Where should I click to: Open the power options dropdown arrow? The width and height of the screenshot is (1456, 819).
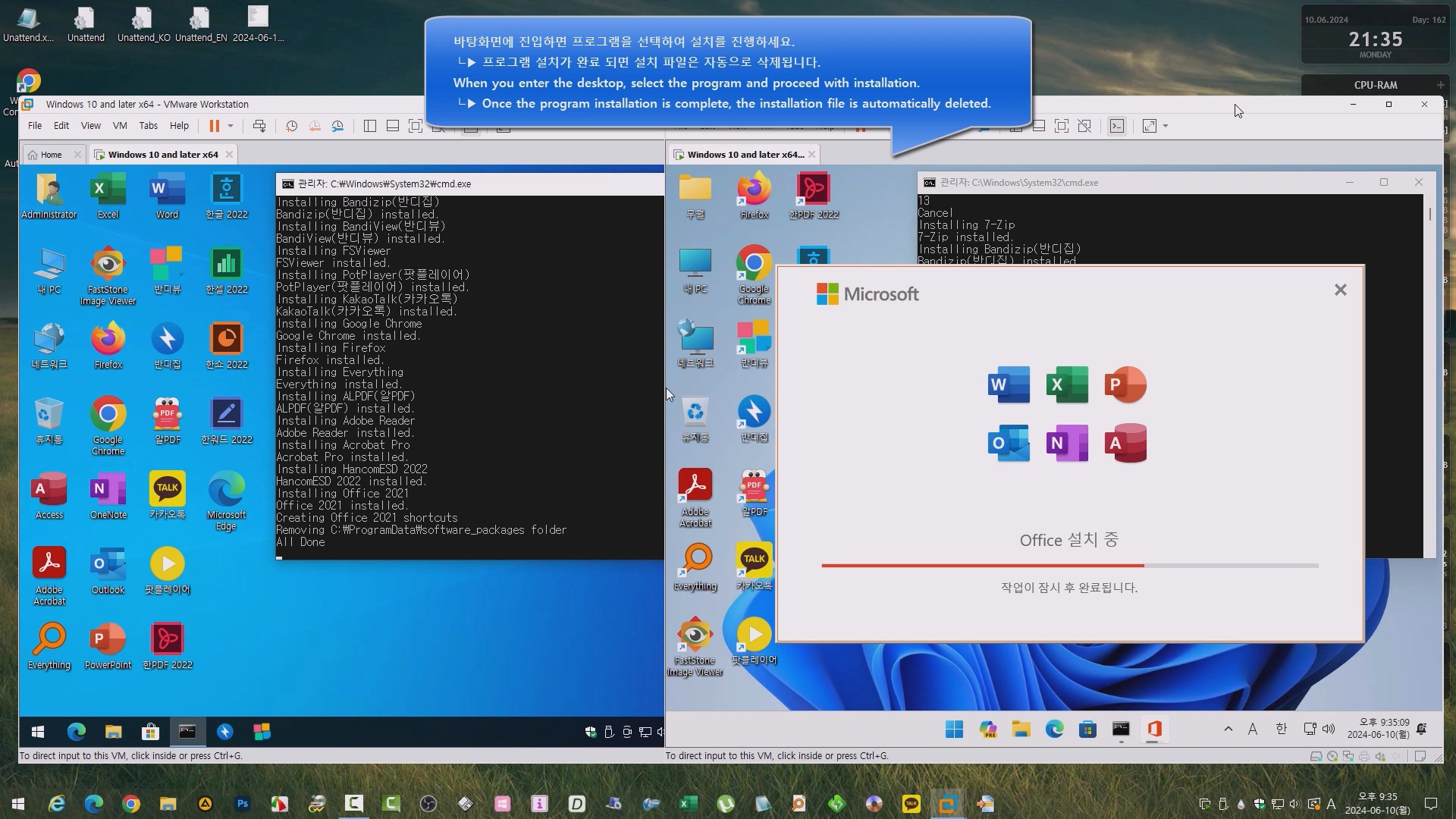click(x=231, y=126)
